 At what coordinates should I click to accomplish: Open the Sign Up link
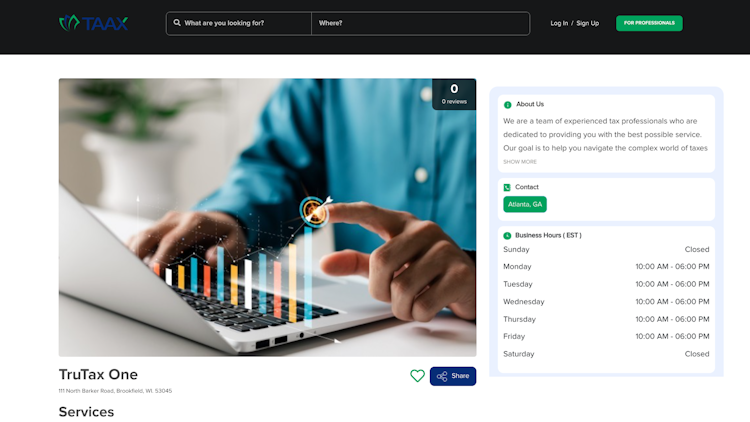click(587, 23)
